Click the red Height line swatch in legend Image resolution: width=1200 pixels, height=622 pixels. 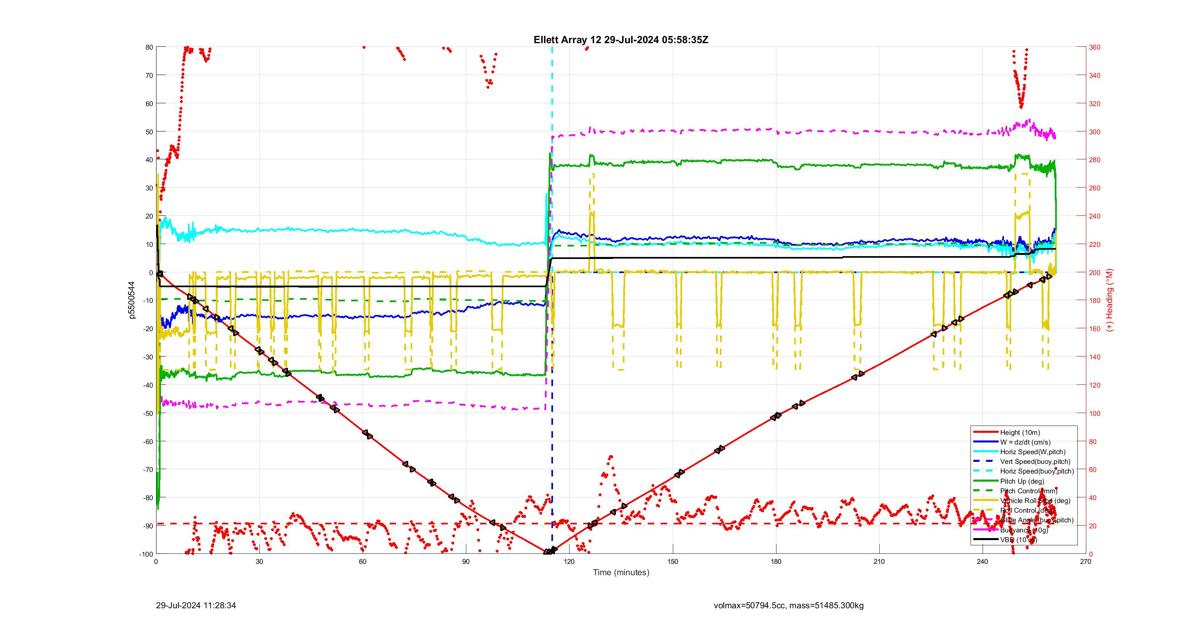click(985, 432)
